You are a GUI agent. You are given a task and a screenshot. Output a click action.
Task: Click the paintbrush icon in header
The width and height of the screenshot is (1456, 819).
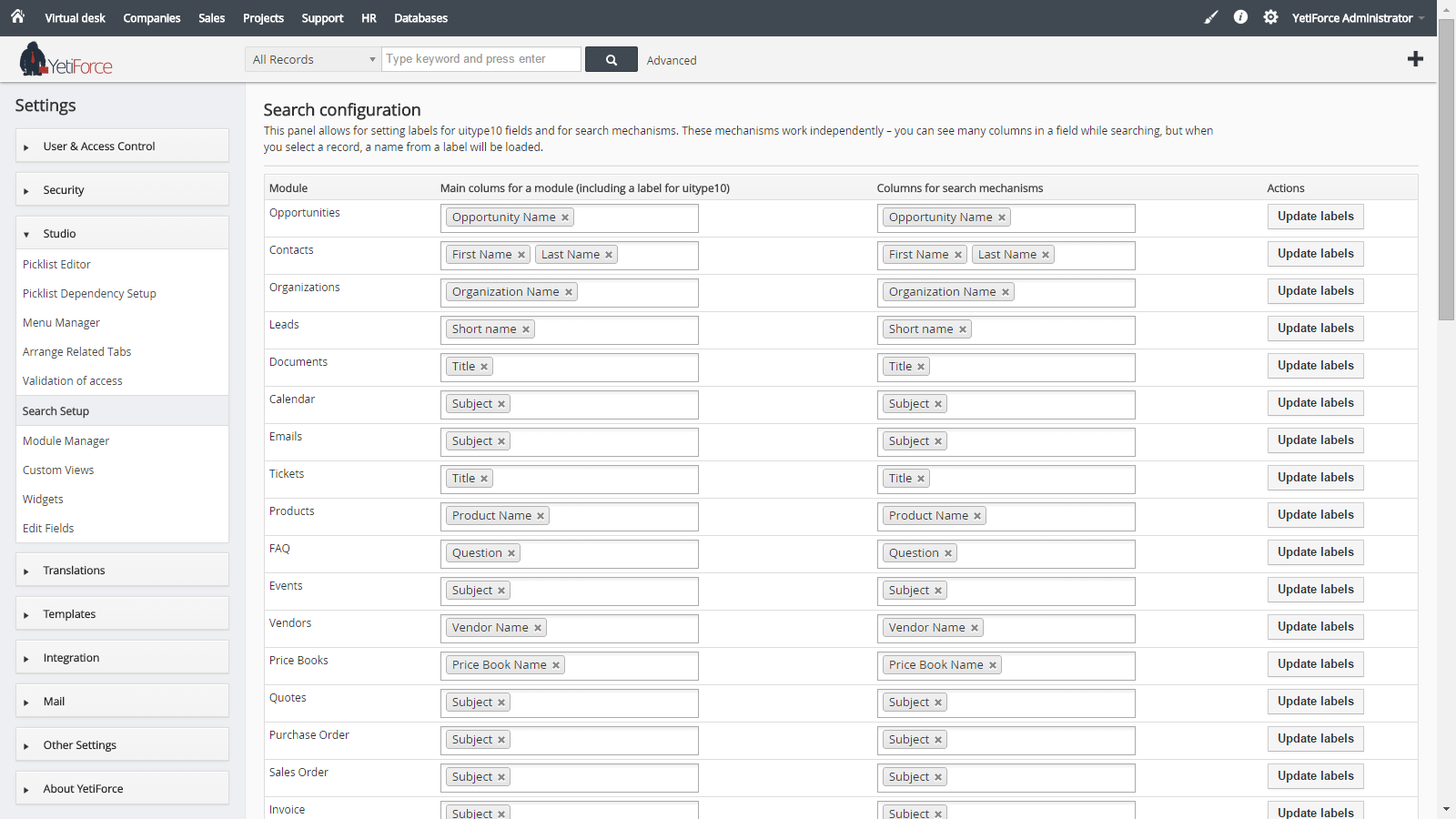tap(1210, 17)
